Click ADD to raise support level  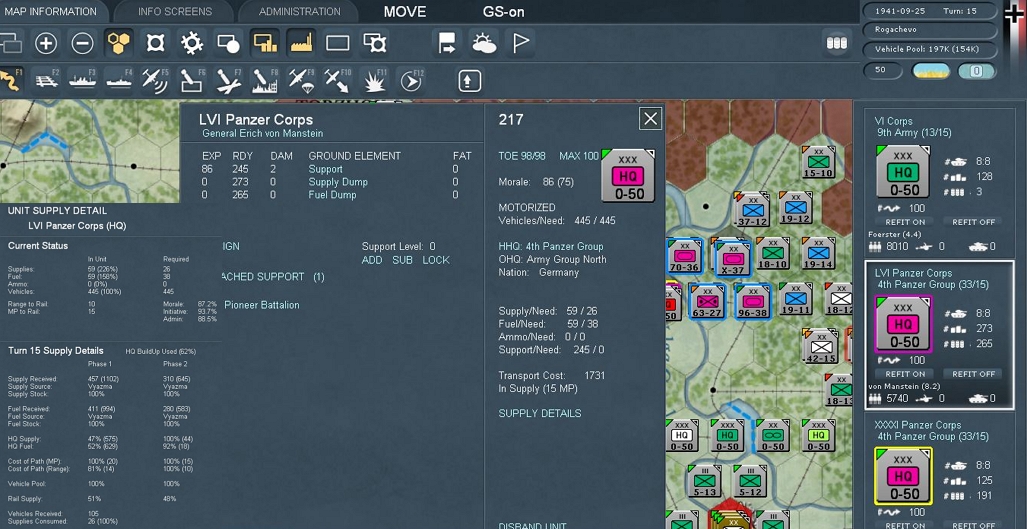[372, 260]
